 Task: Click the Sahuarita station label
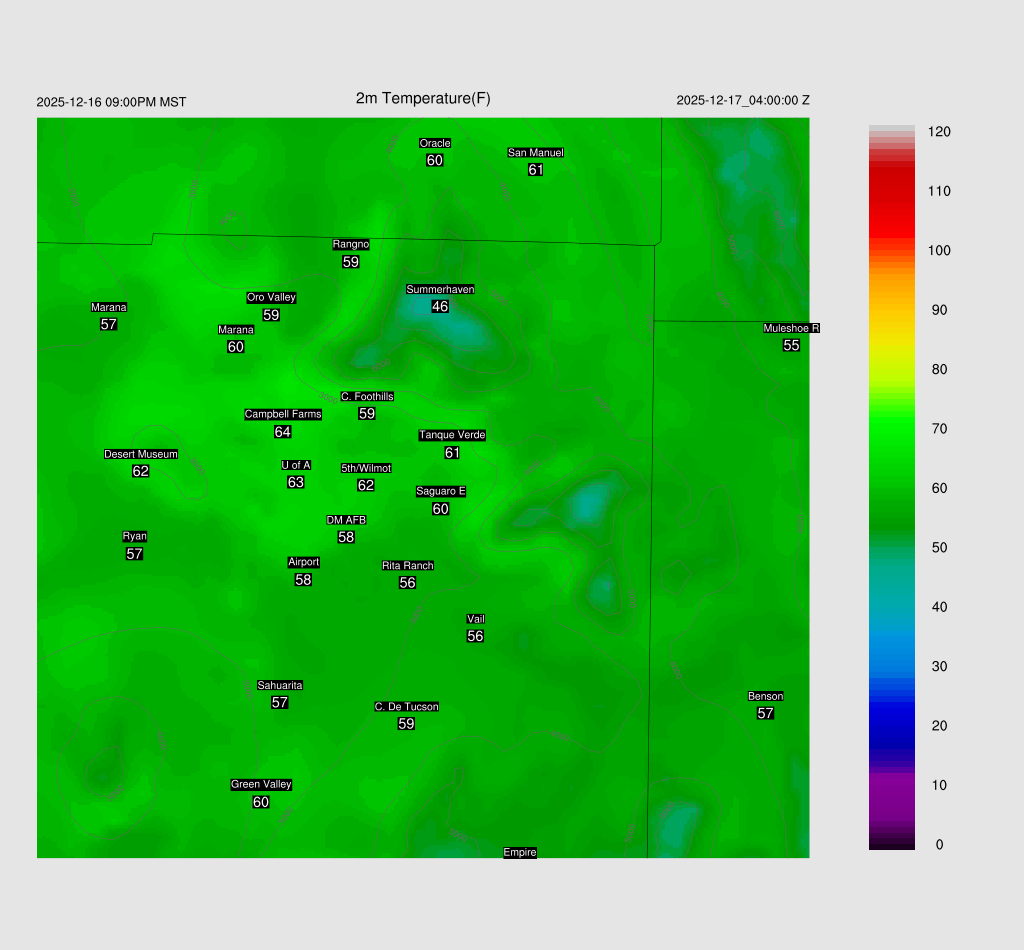pyautogui.click(x=280, y=685)
